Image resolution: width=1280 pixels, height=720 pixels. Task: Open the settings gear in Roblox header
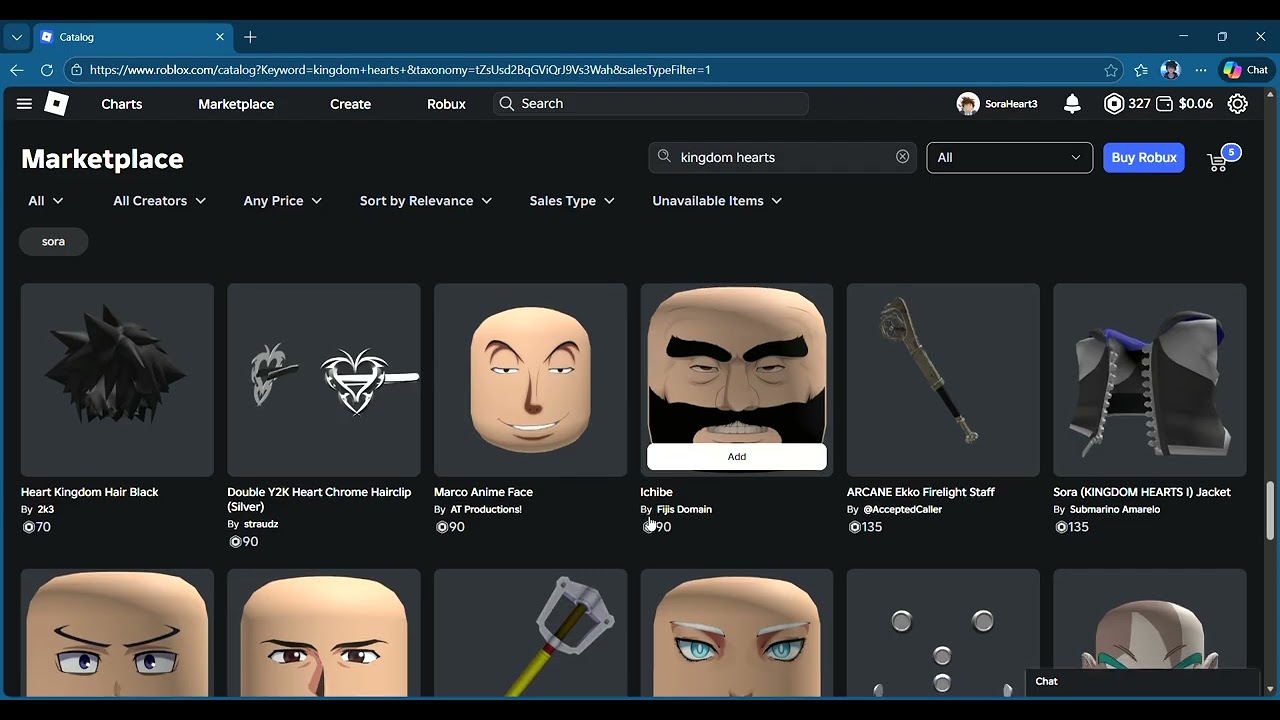[x=1237, y=104]
